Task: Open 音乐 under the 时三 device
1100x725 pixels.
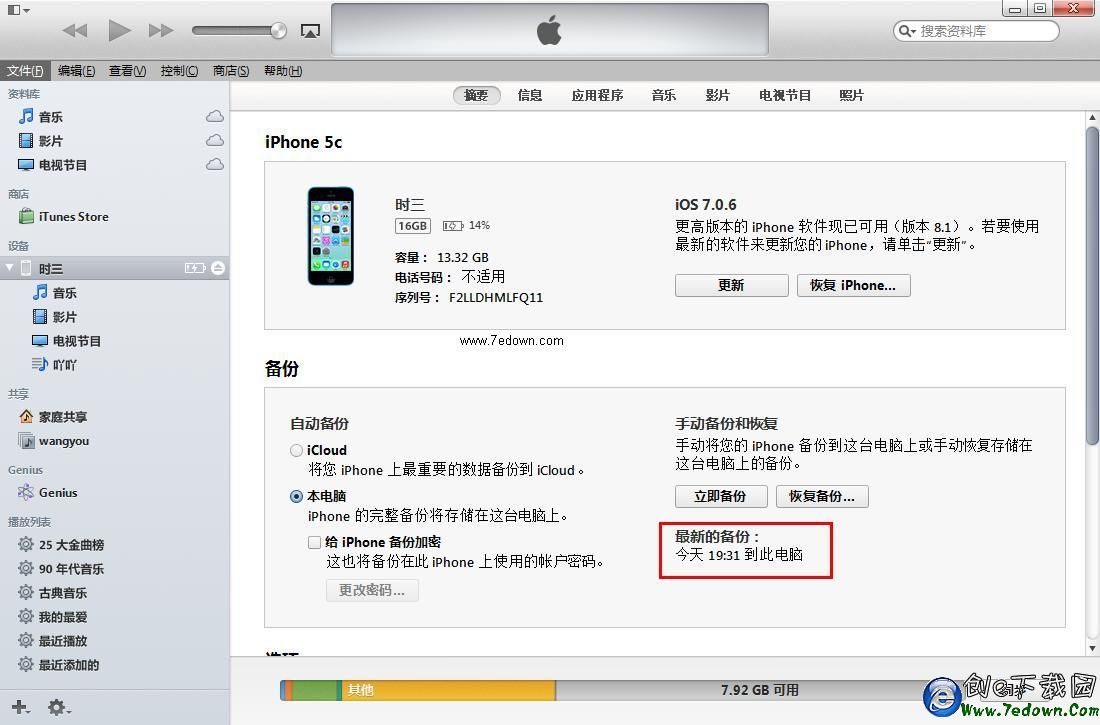Action: pyautogui.click(x=65, y=293)
